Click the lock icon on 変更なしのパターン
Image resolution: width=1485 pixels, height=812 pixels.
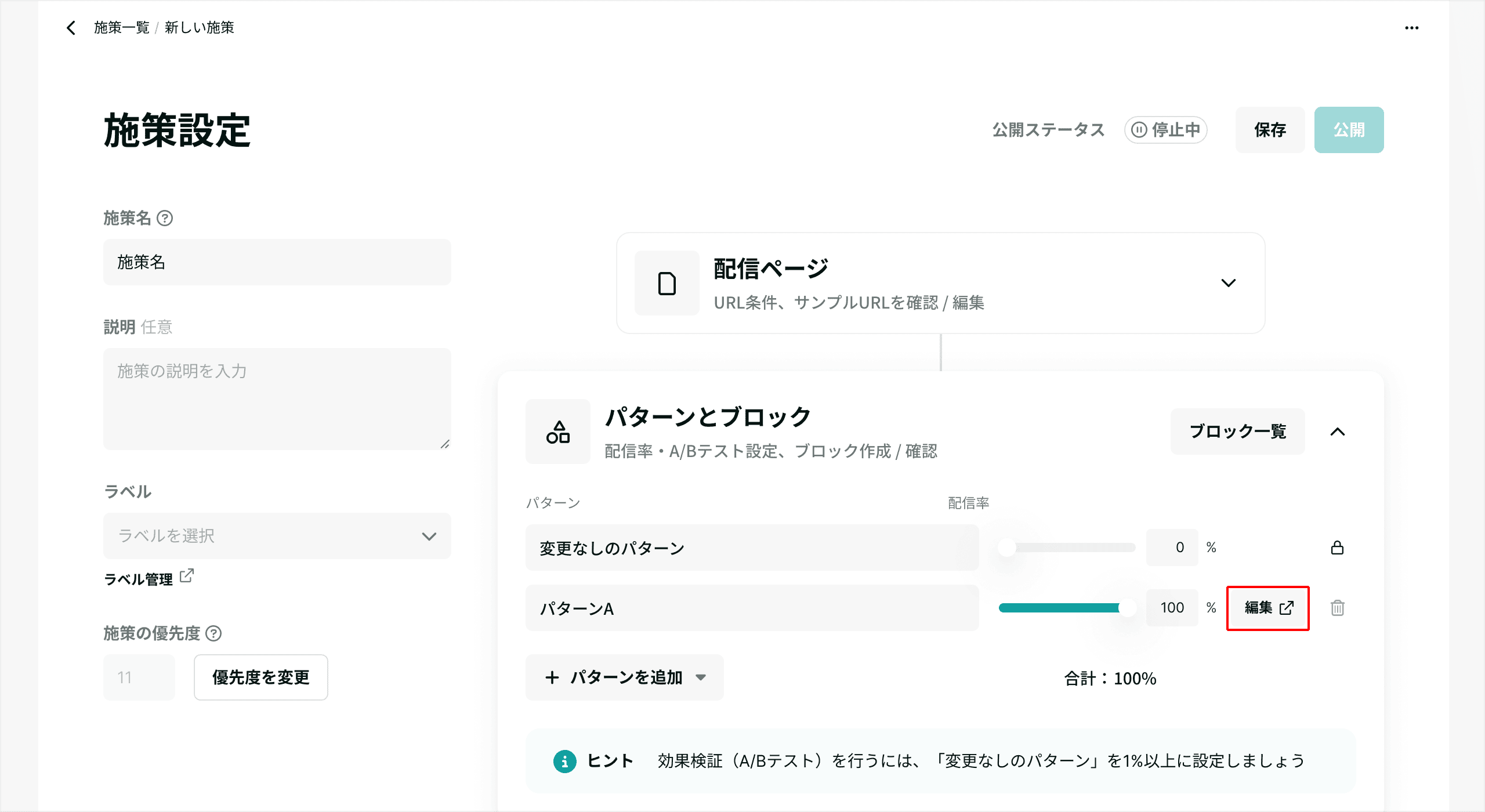1337,548
